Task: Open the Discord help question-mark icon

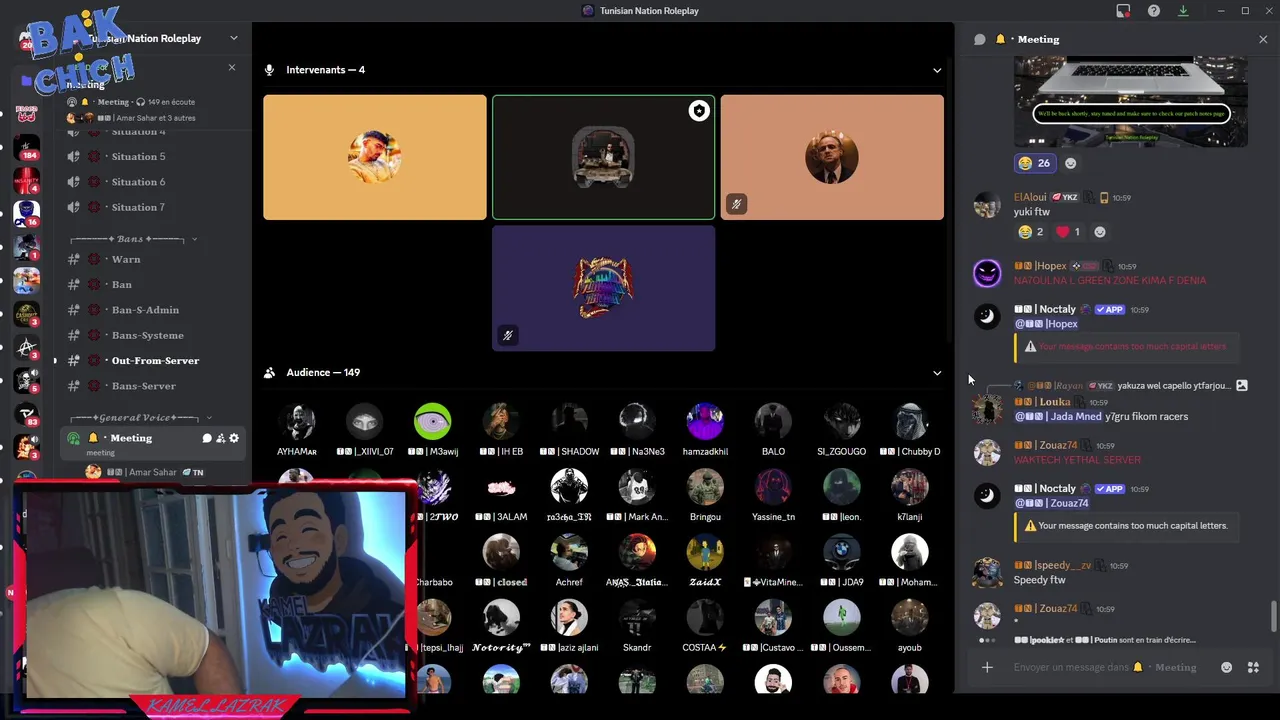Action: pyautogui.click(x=1154, y=11)
